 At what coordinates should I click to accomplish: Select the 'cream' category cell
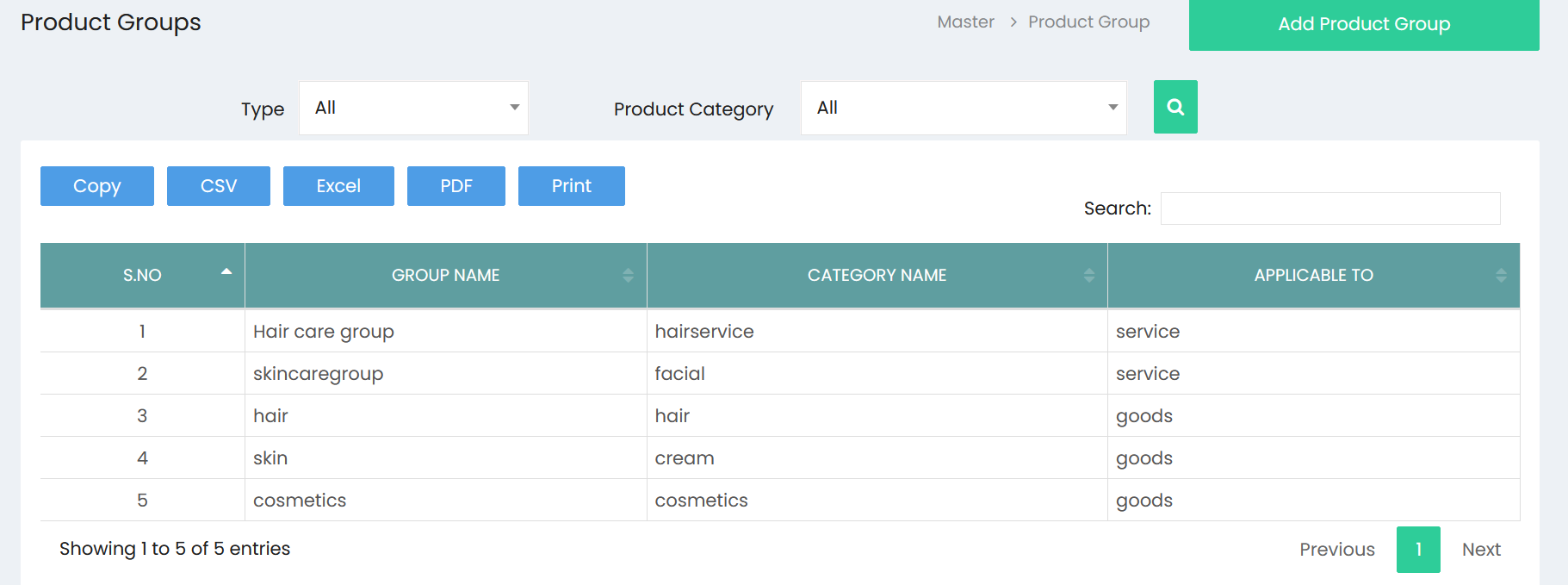click(x=877, y=458)
